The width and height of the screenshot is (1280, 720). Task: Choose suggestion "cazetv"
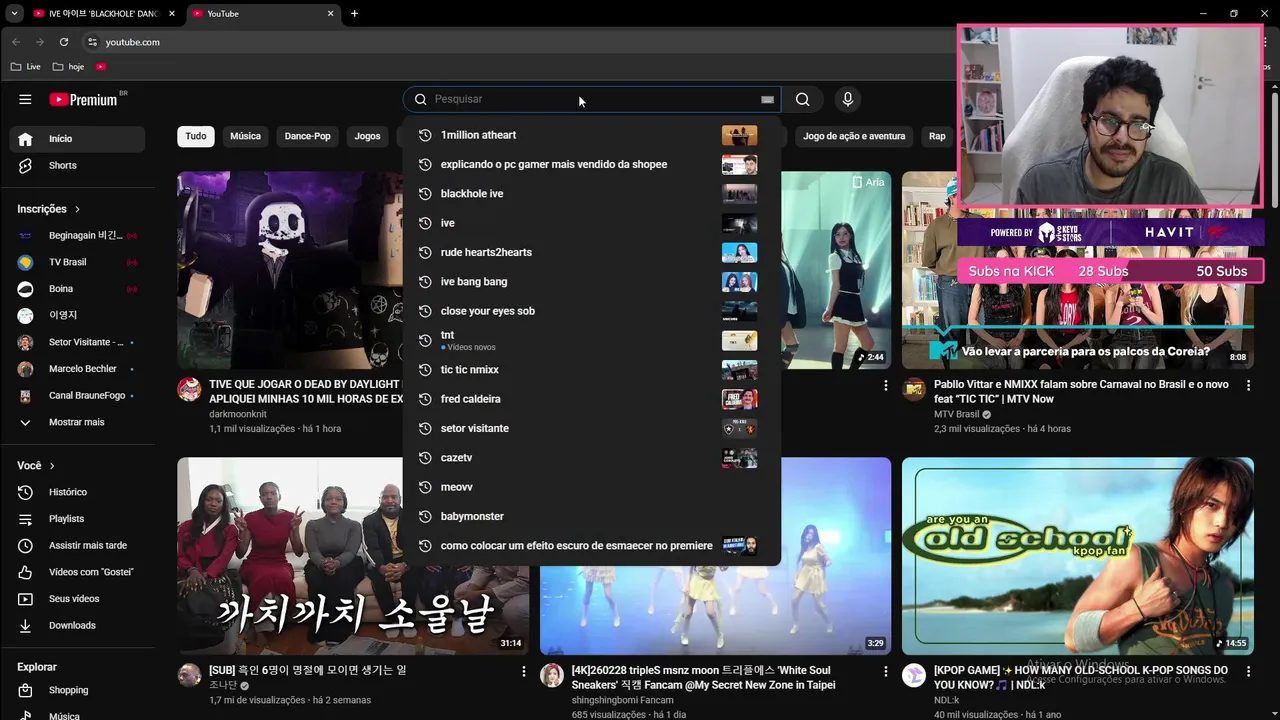[591, 458]
